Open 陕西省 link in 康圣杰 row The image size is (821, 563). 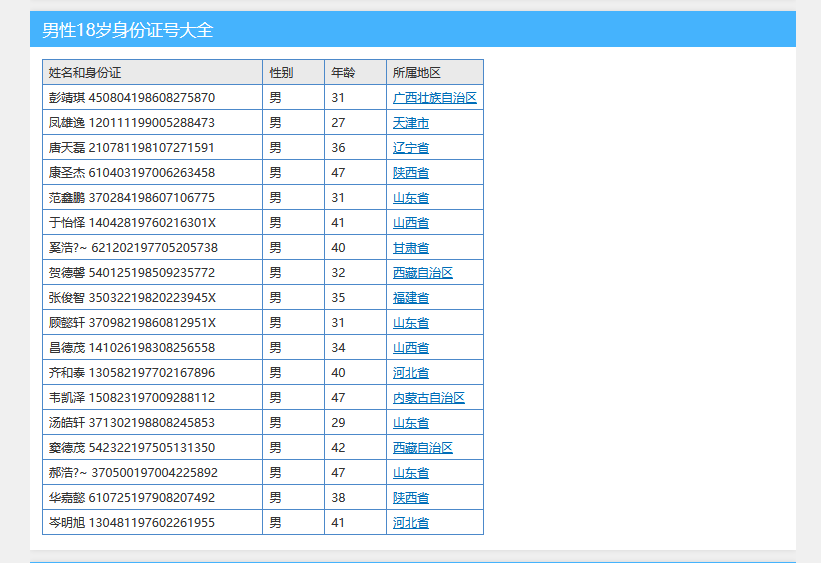(x=410, y=173)
